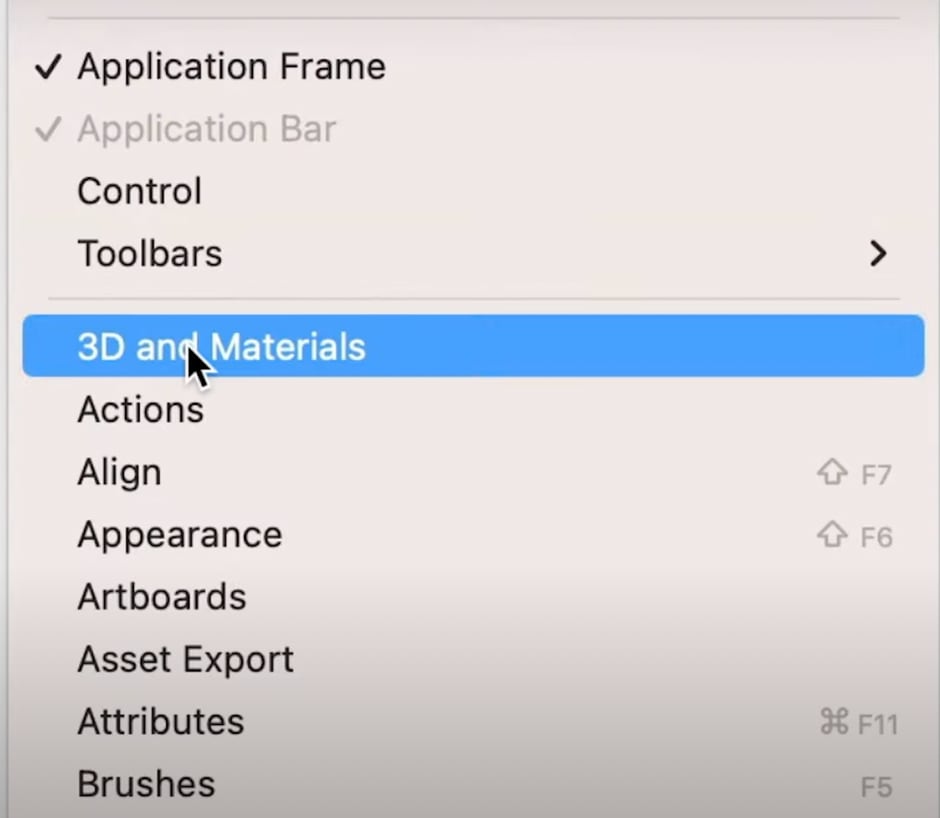The height and width of the screenshot is (818, 940).
Task: Click the greyed Application Bar checkmark
Action: coord(48,130)
